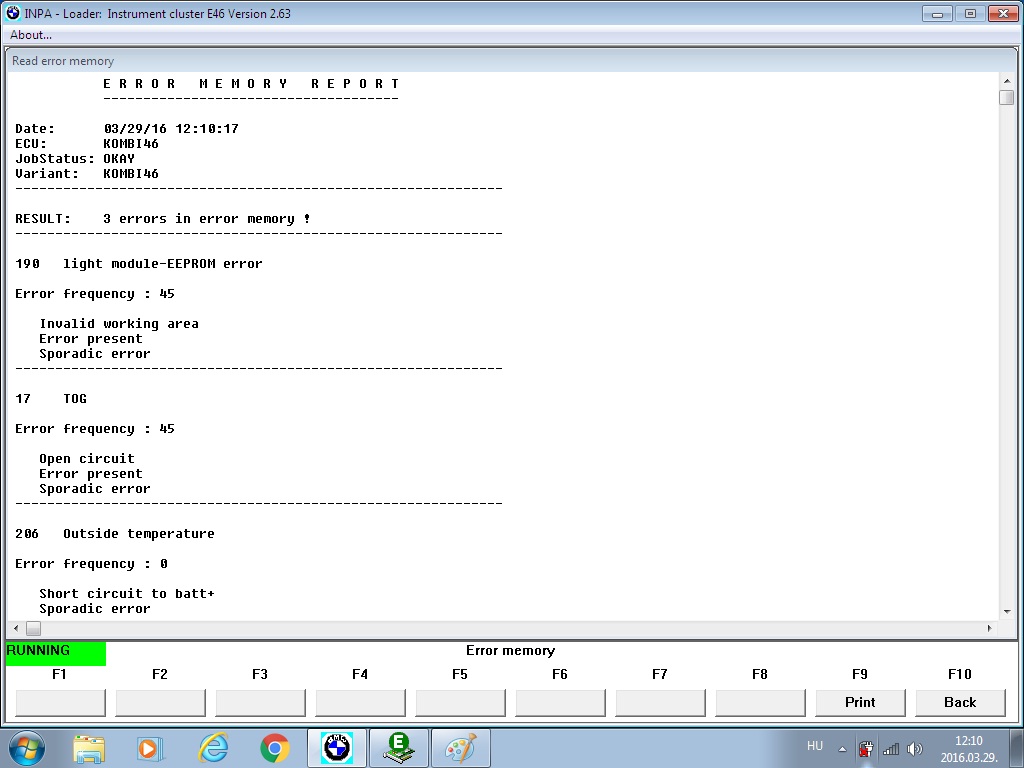Click the '190 light module-EEPROM error' line
1024x768 pixels.
[138, 264]
